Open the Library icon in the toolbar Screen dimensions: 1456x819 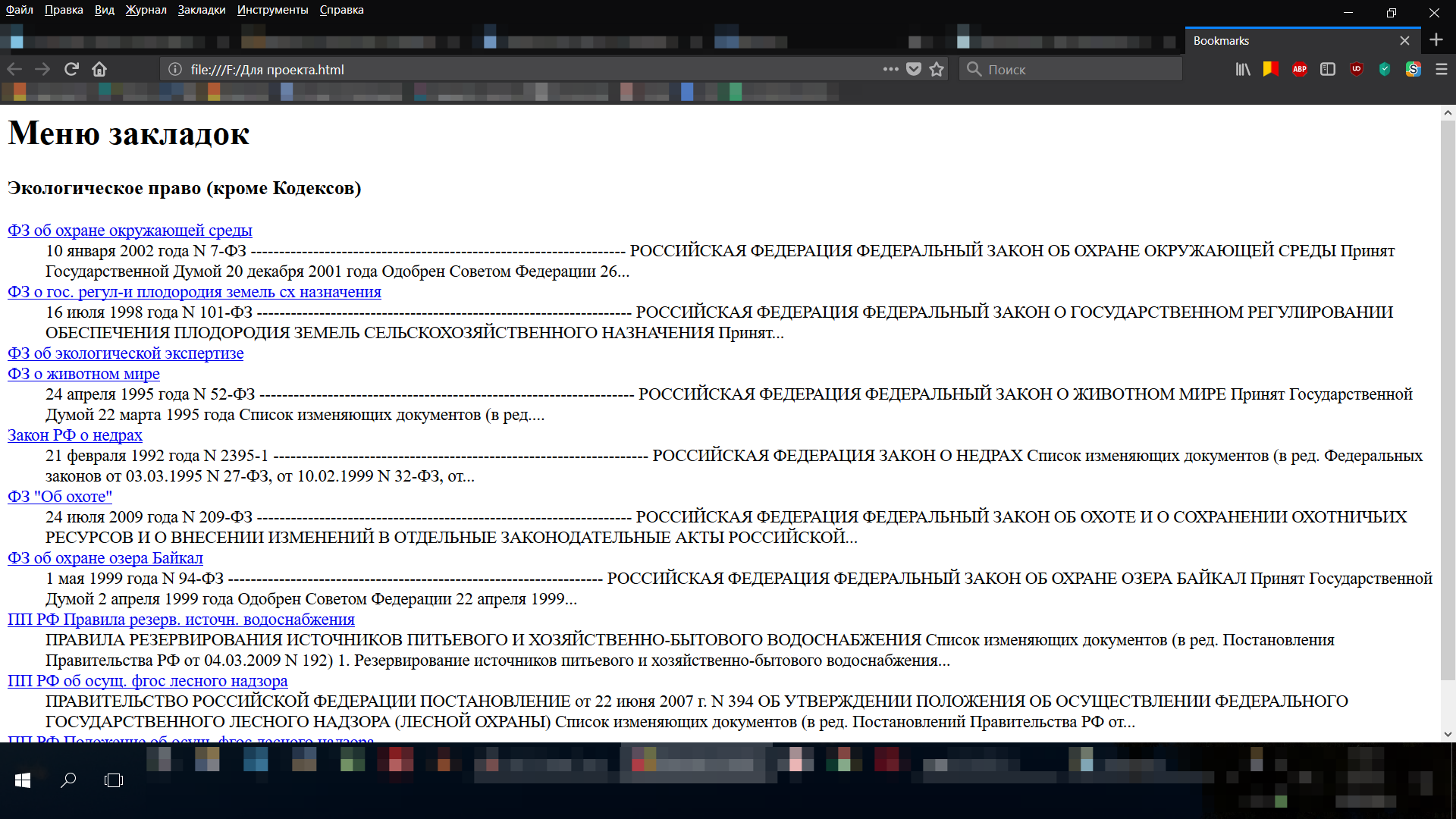(1243, 69)
